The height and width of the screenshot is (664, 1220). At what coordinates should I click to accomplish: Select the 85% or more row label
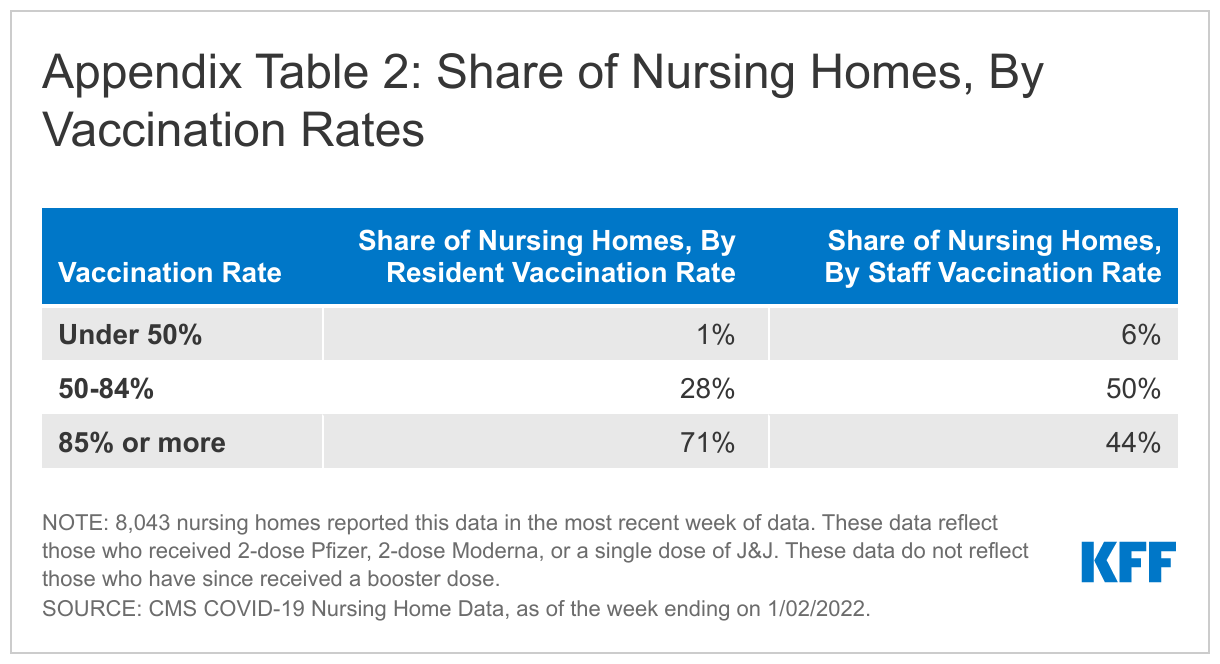click(x=142, y=442)
